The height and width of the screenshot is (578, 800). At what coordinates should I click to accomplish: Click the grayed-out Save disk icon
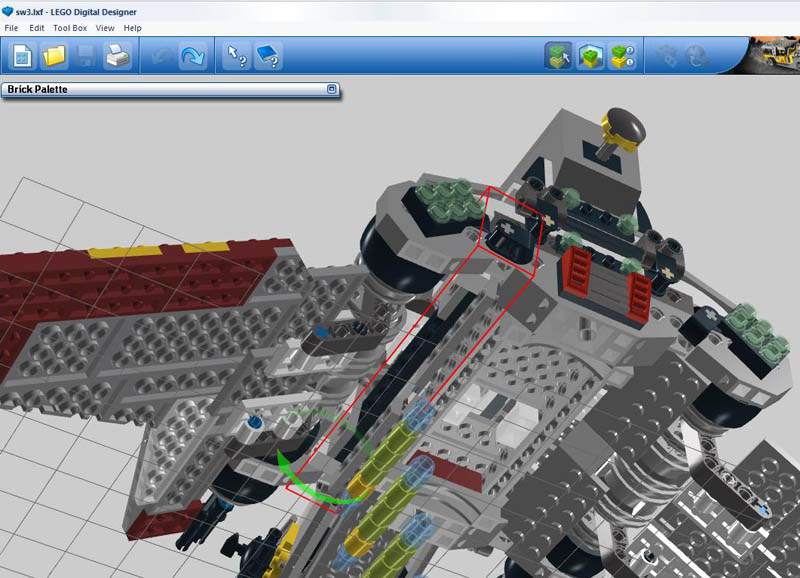tap(85, 56)
